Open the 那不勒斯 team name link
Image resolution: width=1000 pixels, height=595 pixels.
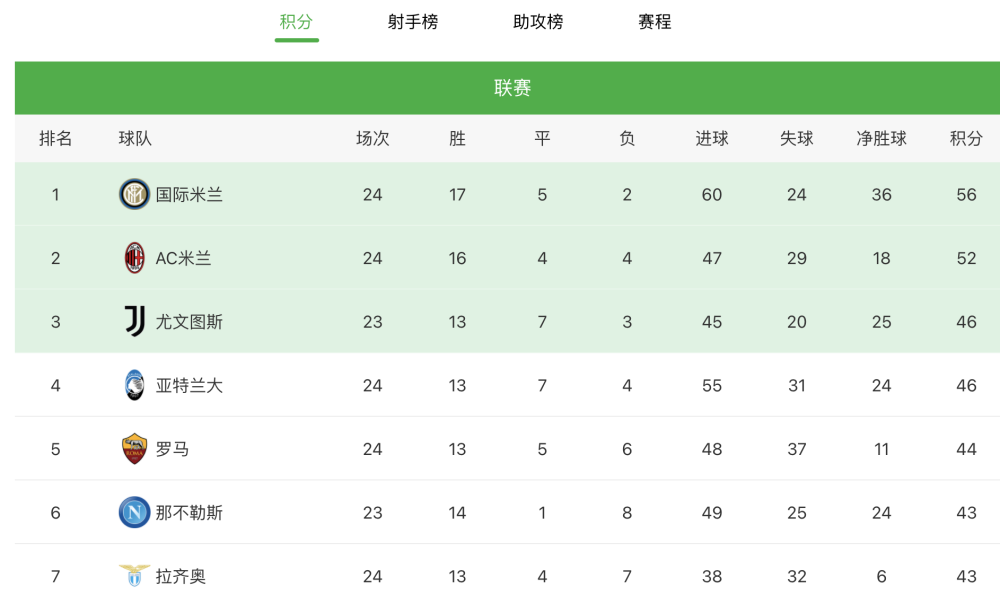coord(189,513)
